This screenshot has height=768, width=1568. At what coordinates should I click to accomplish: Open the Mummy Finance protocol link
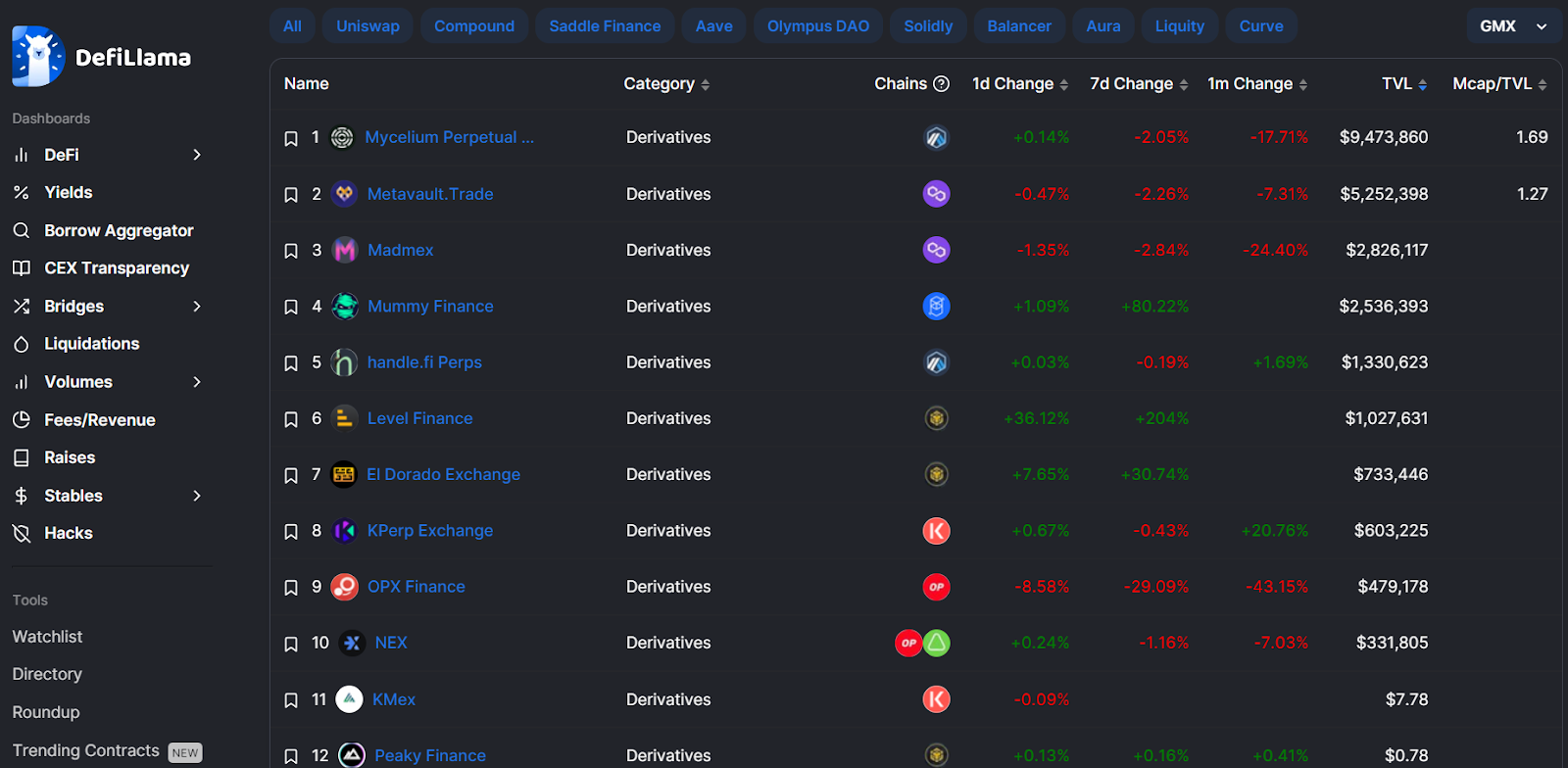click(x=430, y=307)
